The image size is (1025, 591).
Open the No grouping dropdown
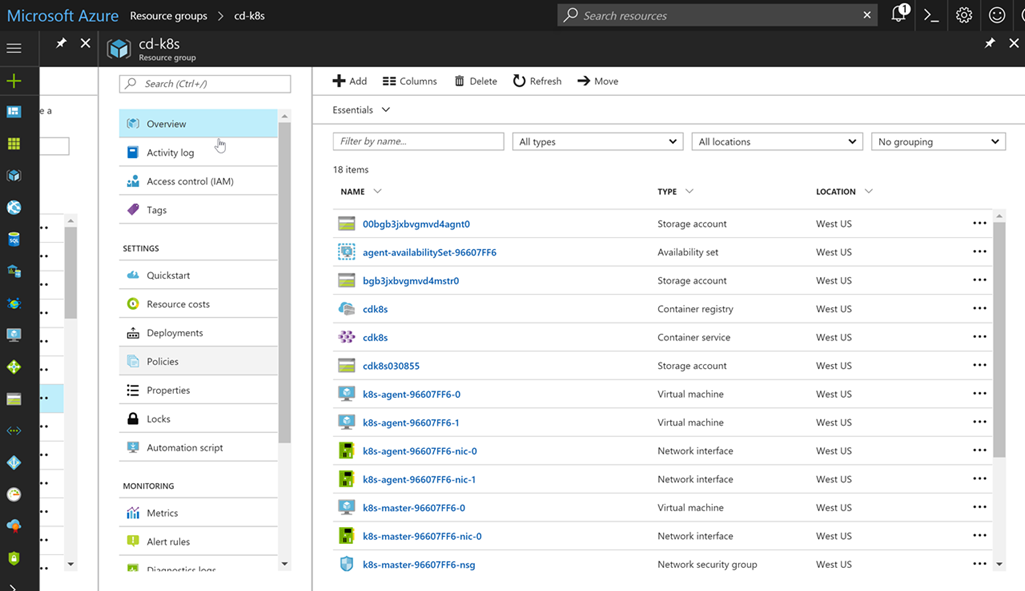[x=938, y=142]
